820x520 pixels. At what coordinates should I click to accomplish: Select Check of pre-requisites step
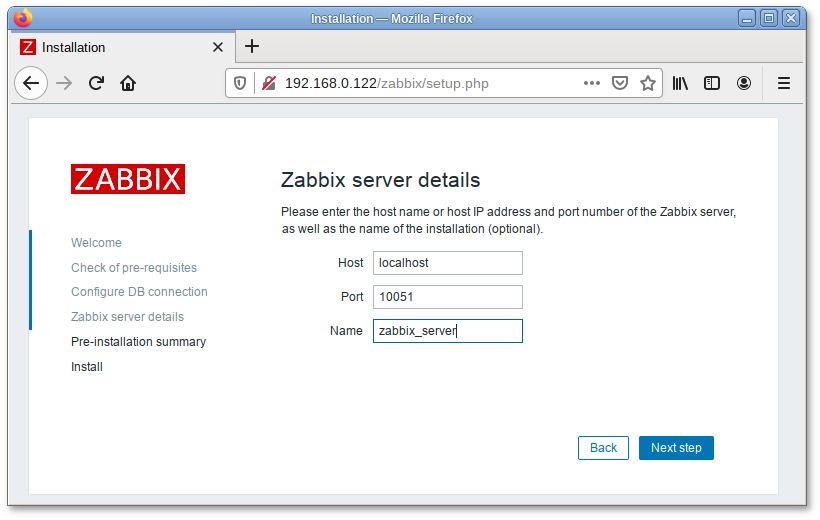pos(134,267)
